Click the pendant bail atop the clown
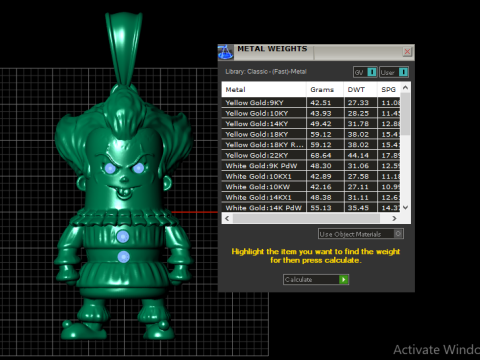The width and height of the screenshot is (480, 360). [124, 48]
